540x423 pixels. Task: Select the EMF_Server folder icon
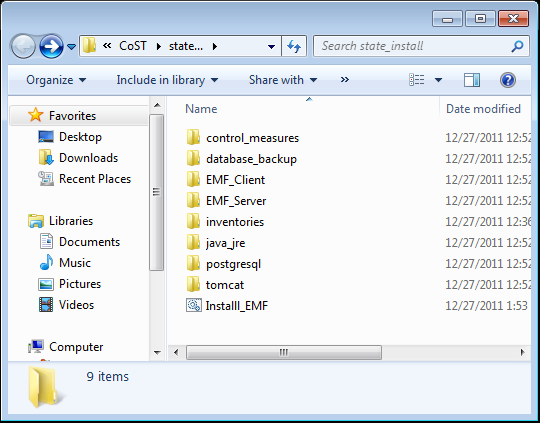click(193, 201)
